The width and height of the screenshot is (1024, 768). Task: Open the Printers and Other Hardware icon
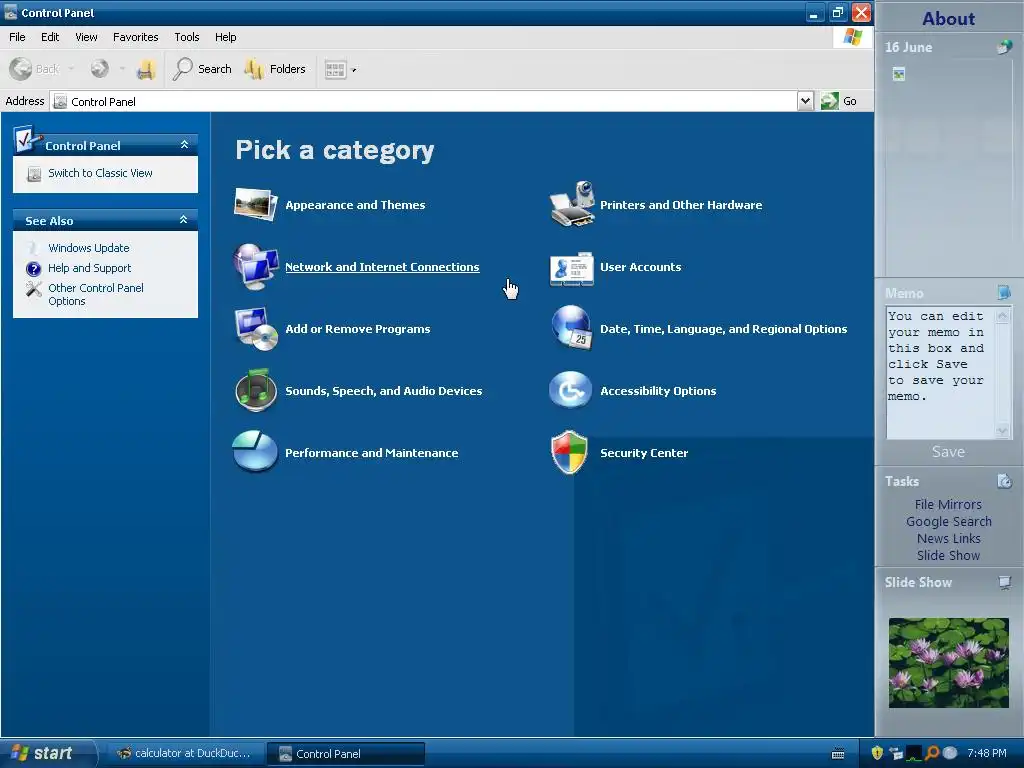pyautogui.click(x=572, y=204)
